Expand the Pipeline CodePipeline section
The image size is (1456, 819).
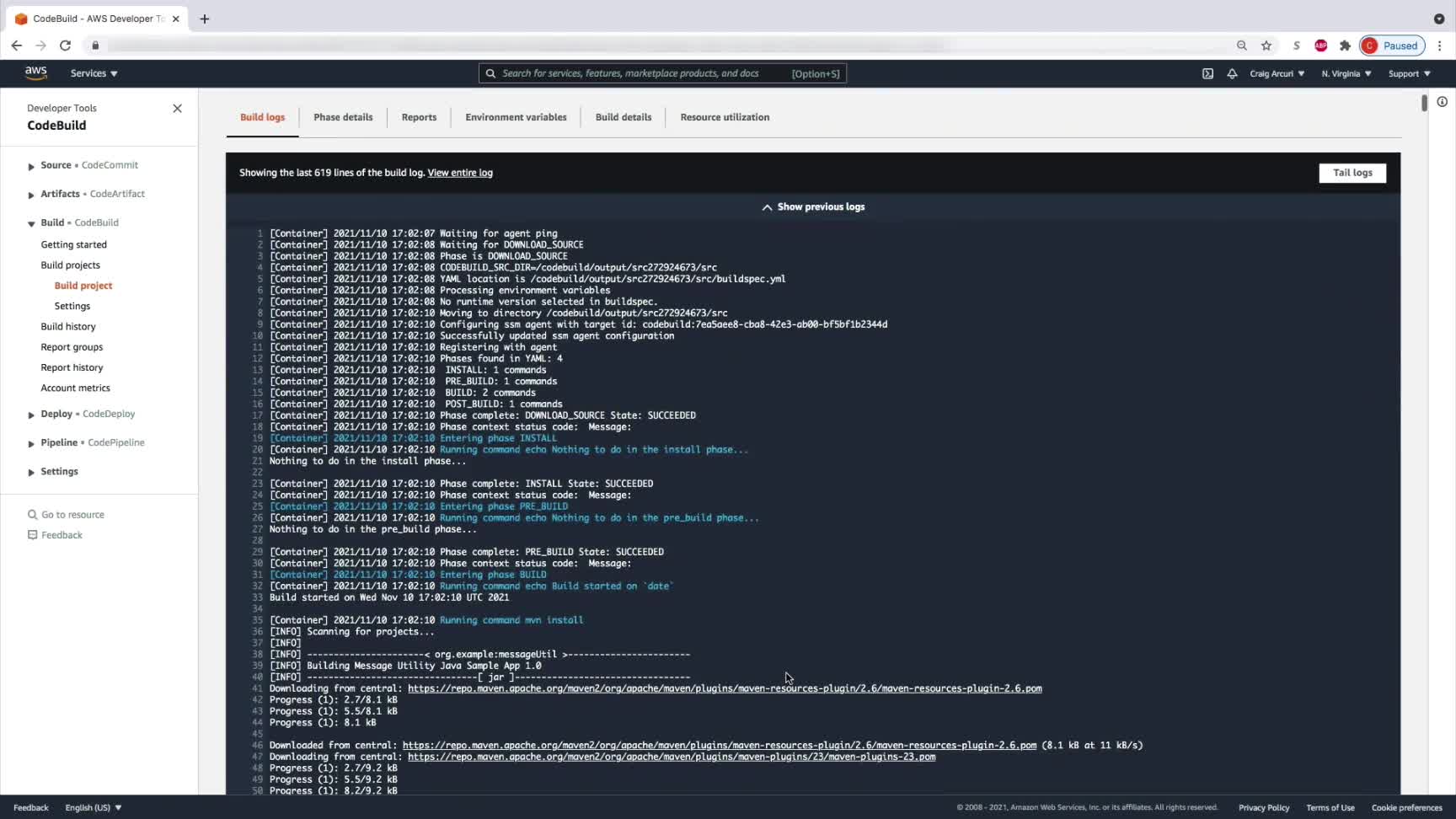pyautogui.click(x=31, y=443)
